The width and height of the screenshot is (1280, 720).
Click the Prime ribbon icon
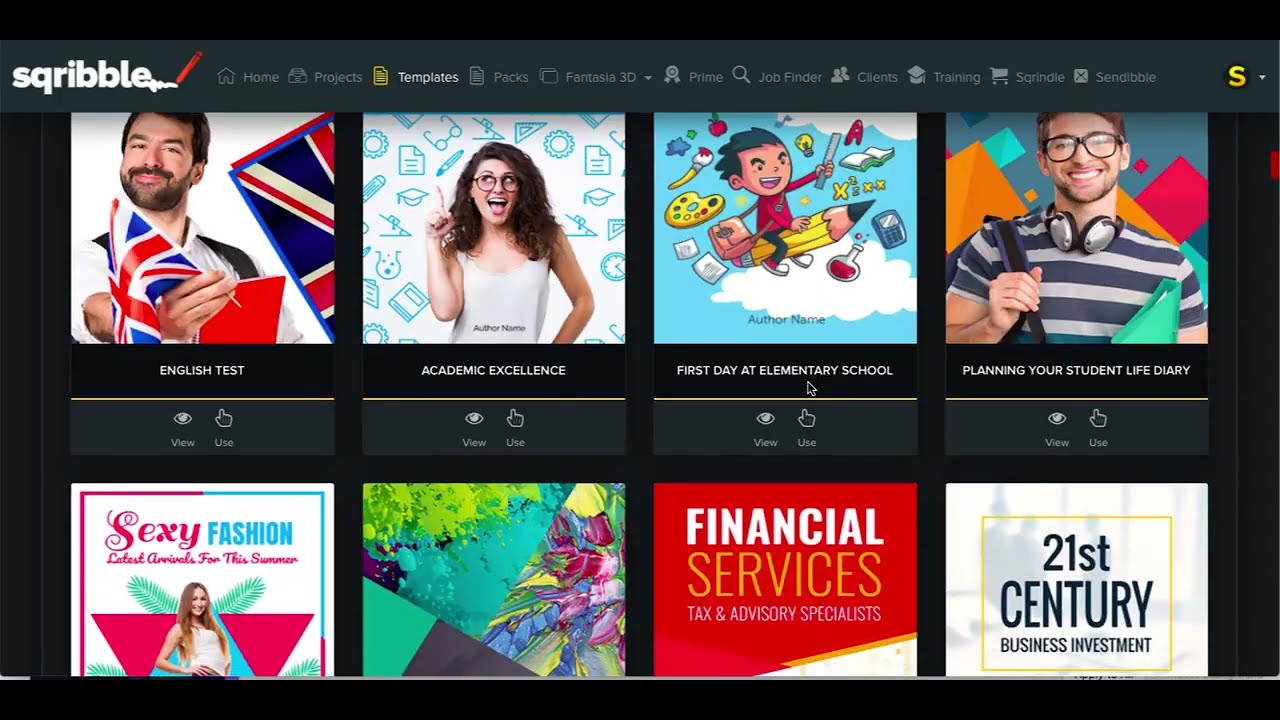point(672,75)
